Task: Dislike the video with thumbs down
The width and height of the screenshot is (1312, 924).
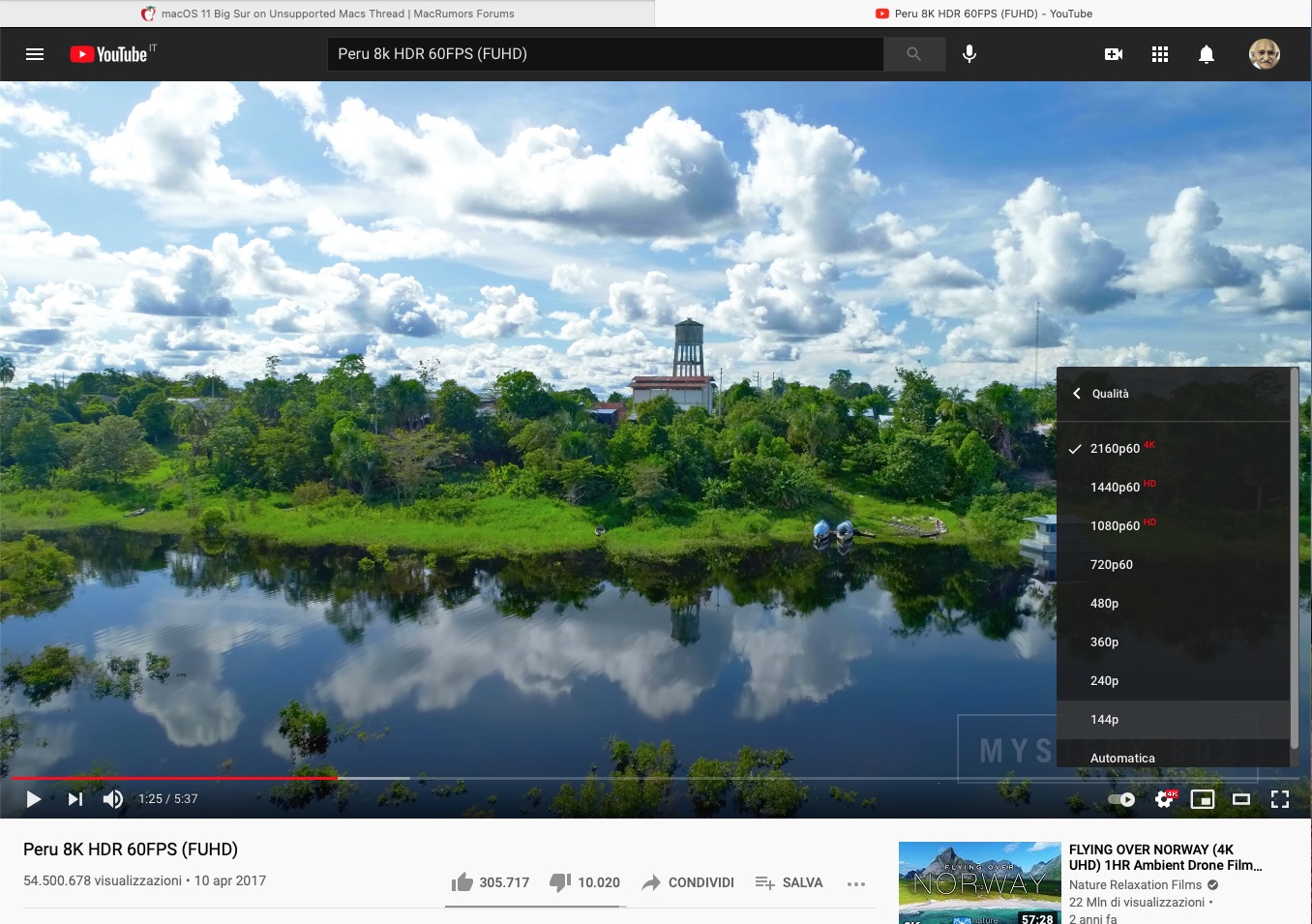Action: 584,882
